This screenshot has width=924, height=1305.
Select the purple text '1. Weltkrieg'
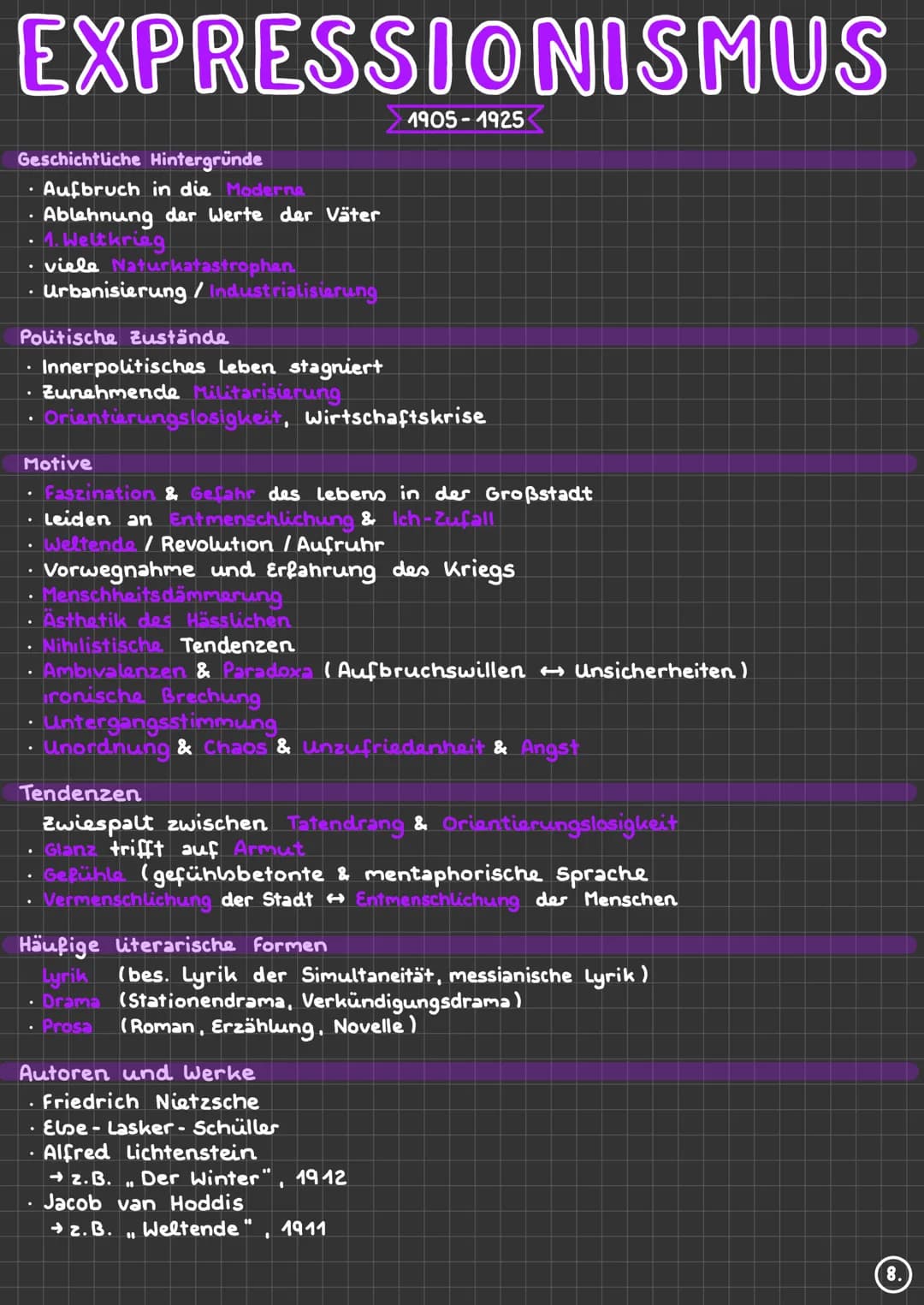click(x=104, y=240)
